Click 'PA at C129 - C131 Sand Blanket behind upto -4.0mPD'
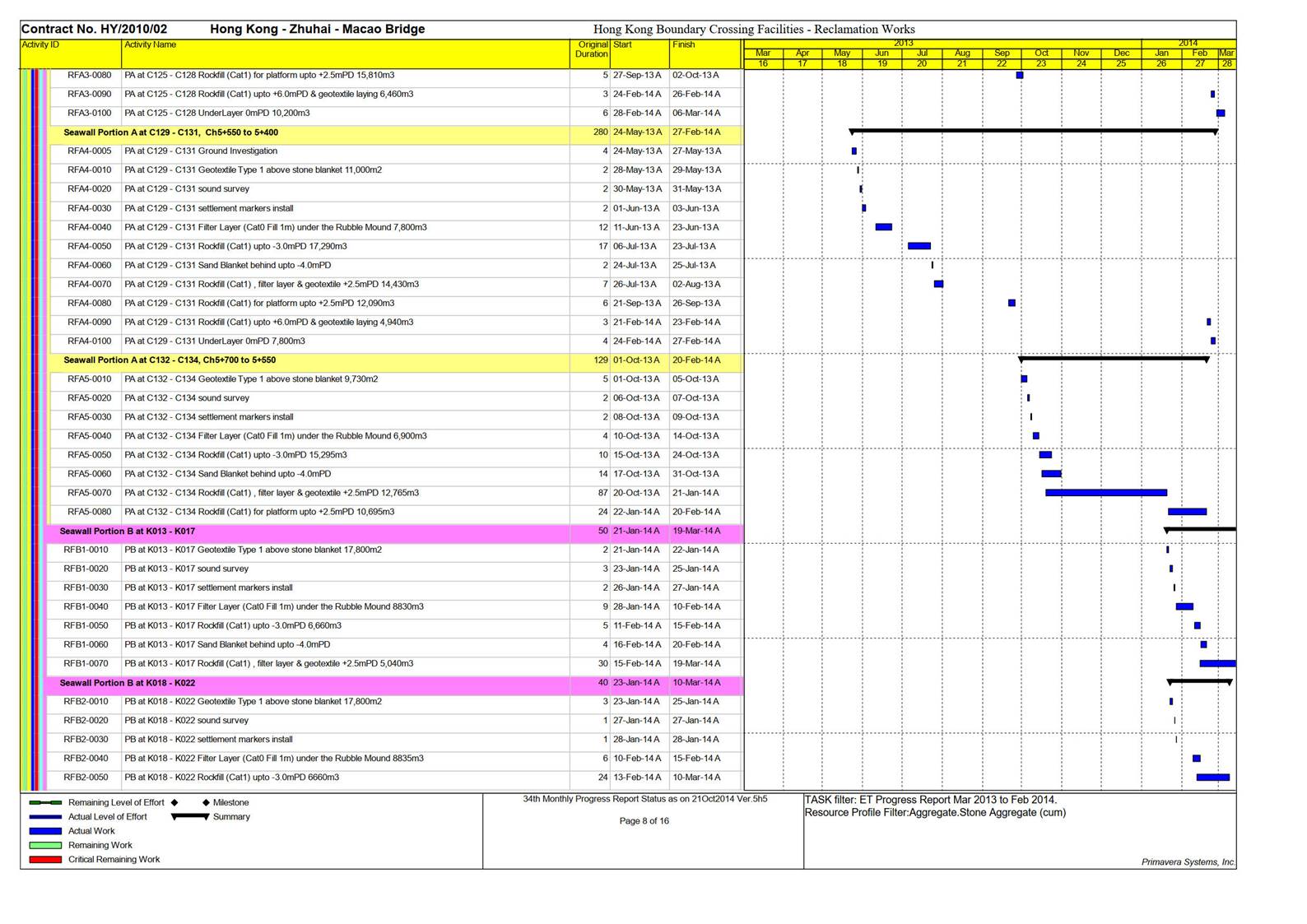 [228, 265]
